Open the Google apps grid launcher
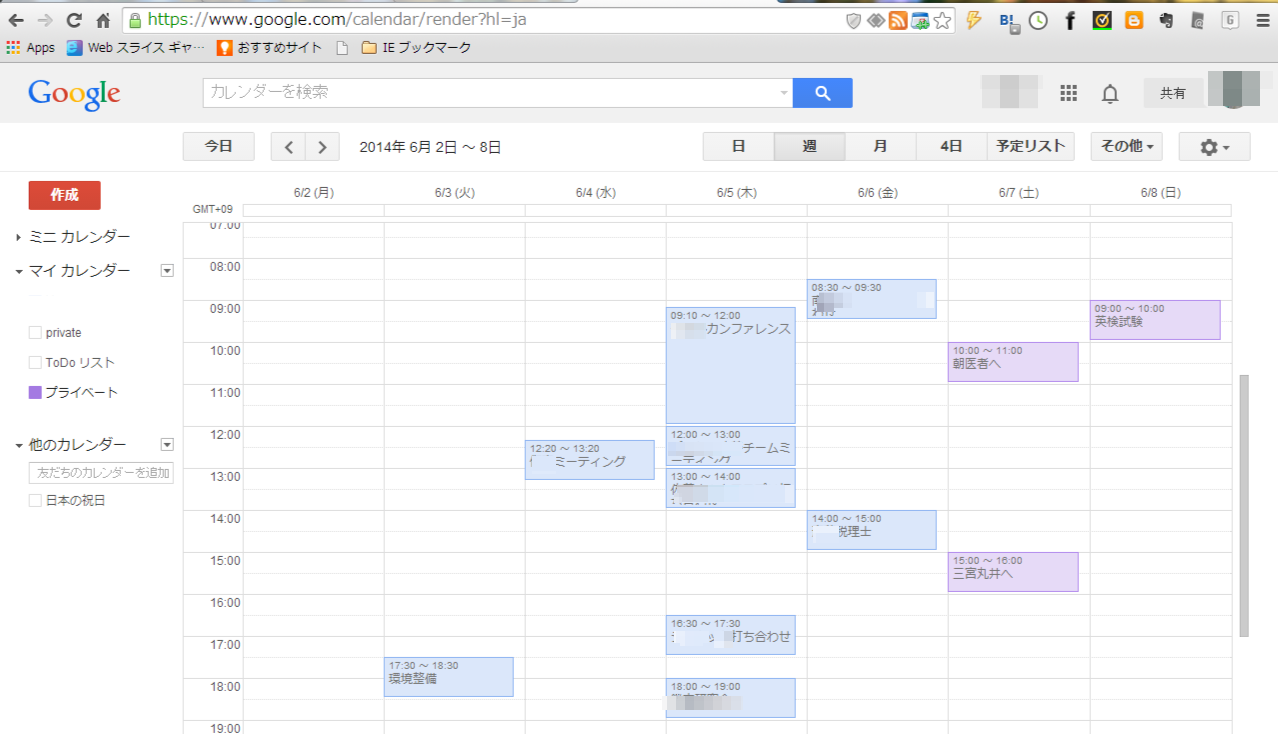The width and height of the screenshot is (1278, 734). pyautogui.click(x=1068, y=93)
